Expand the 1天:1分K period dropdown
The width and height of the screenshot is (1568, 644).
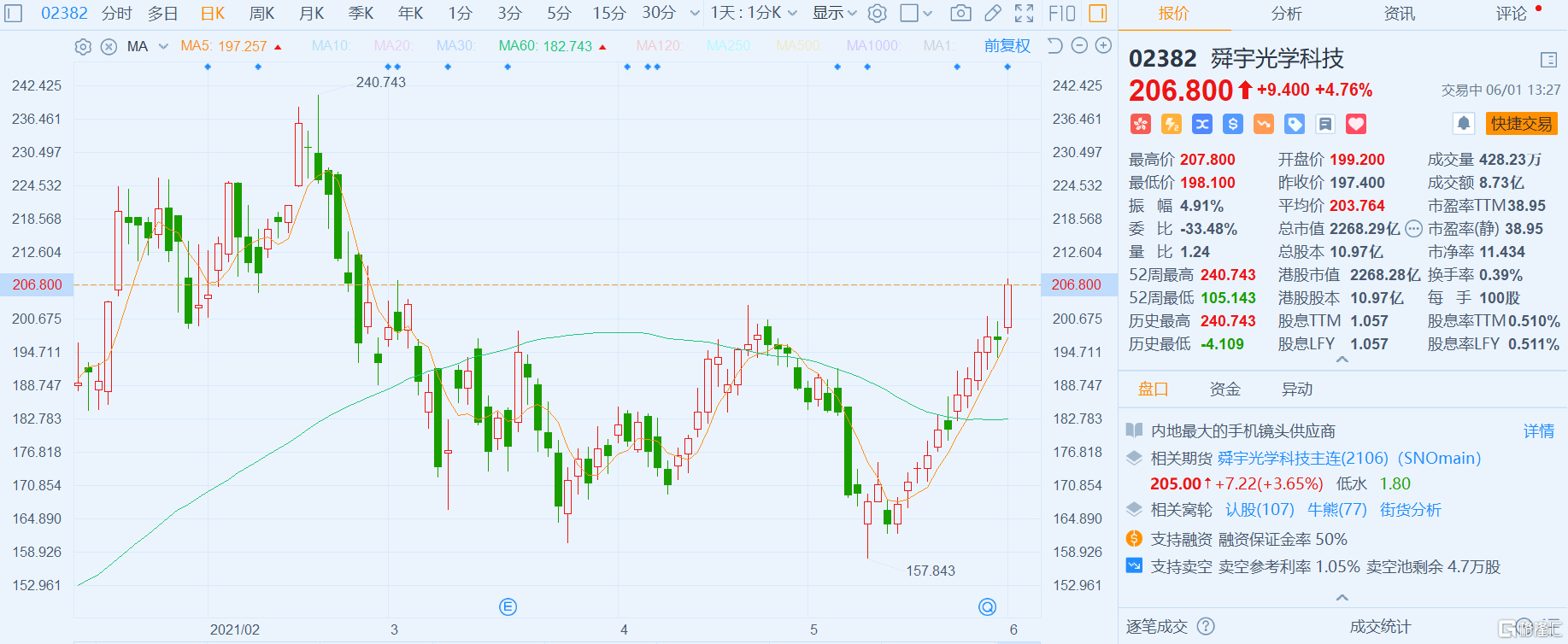[754, 13]
